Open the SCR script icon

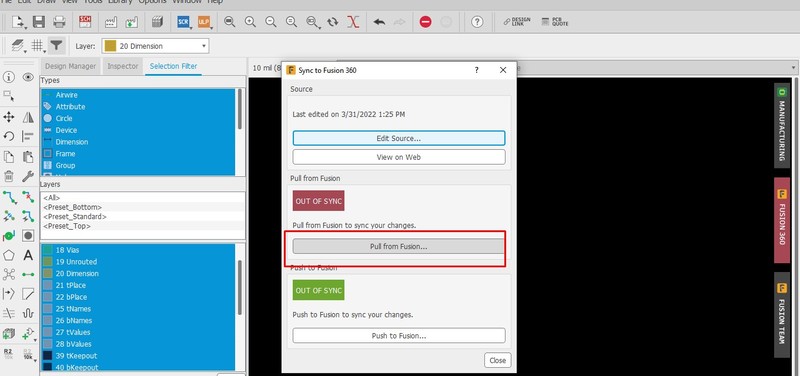[183, 22]
